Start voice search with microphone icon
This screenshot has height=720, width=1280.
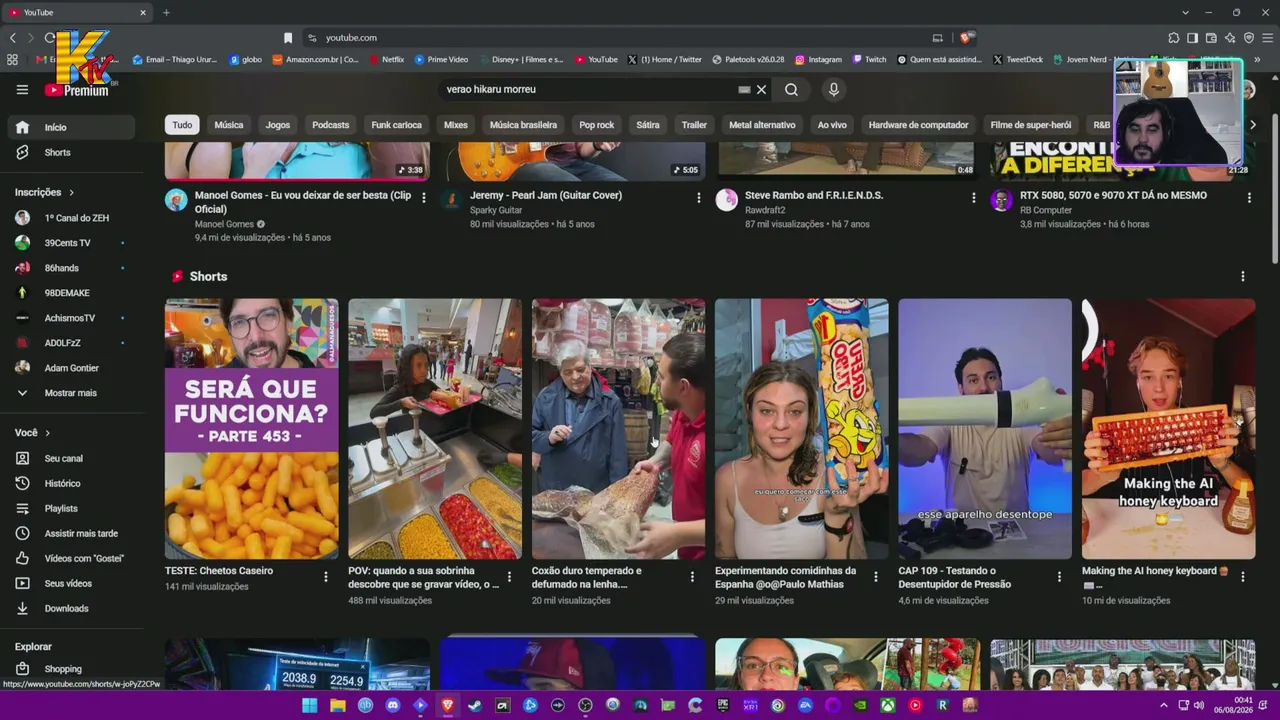pos(833,89)
